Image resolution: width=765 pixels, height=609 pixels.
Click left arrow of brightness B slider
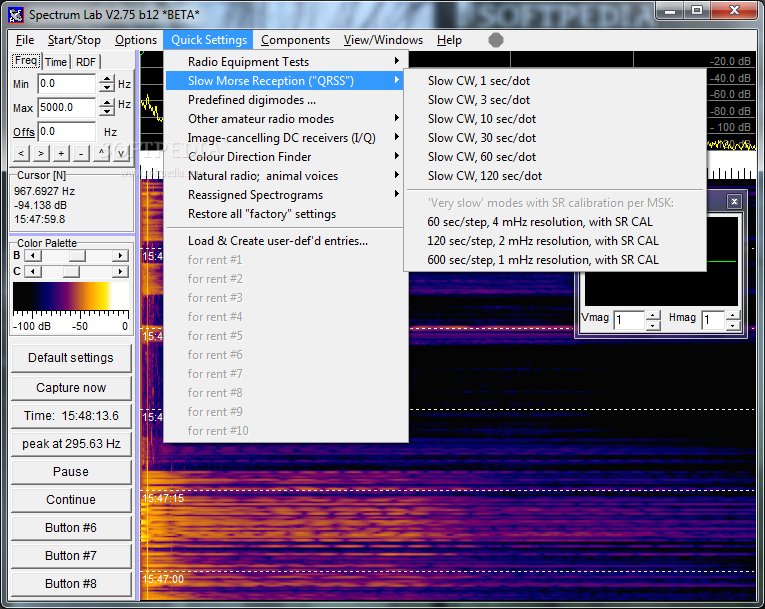[33, 256]
